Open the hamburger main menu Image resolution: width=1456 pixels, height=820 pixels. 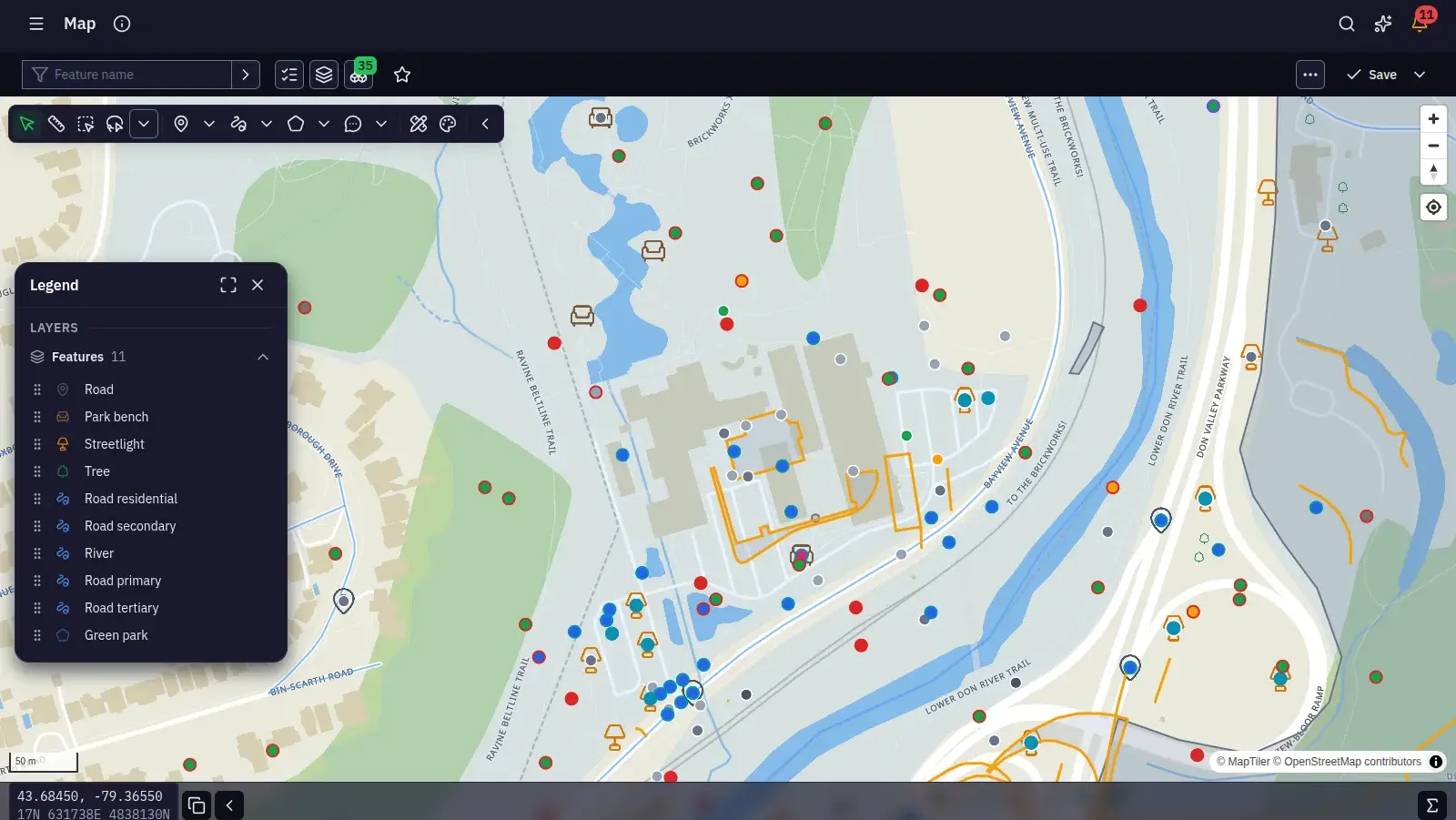pos(36,24)
